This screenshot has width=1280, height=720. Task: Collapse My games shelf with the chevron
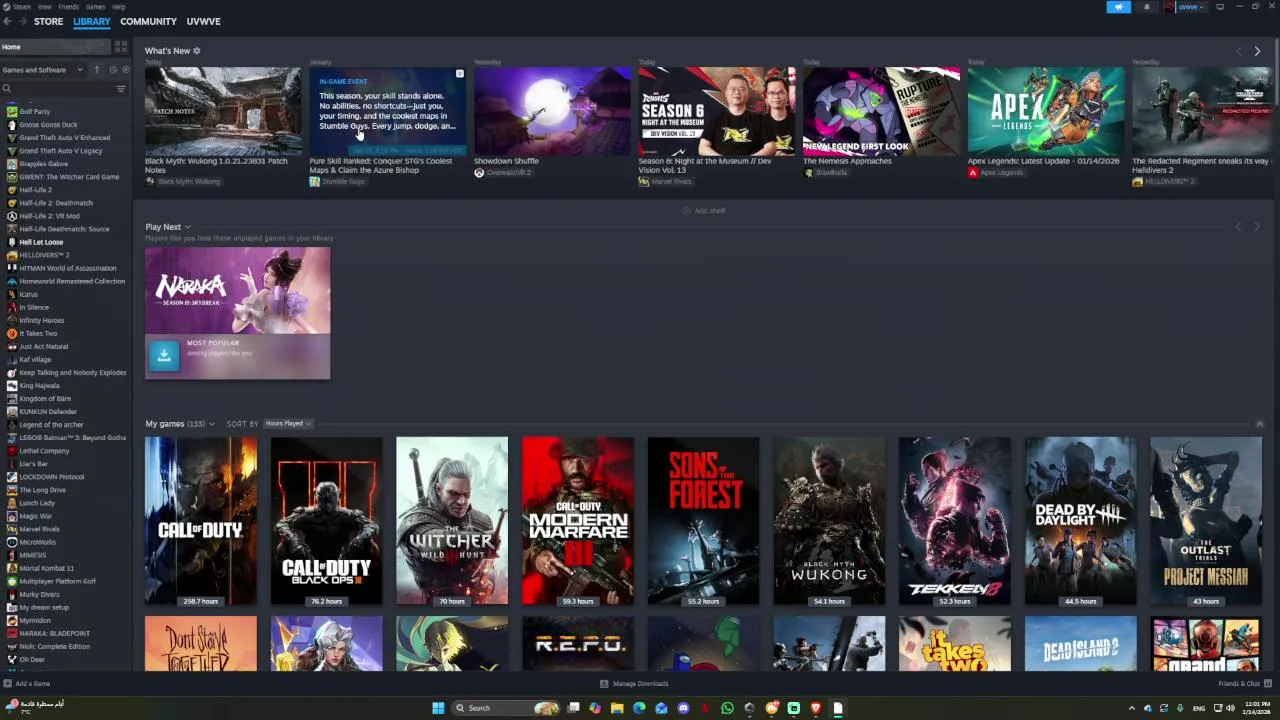tap(1259, 424)
